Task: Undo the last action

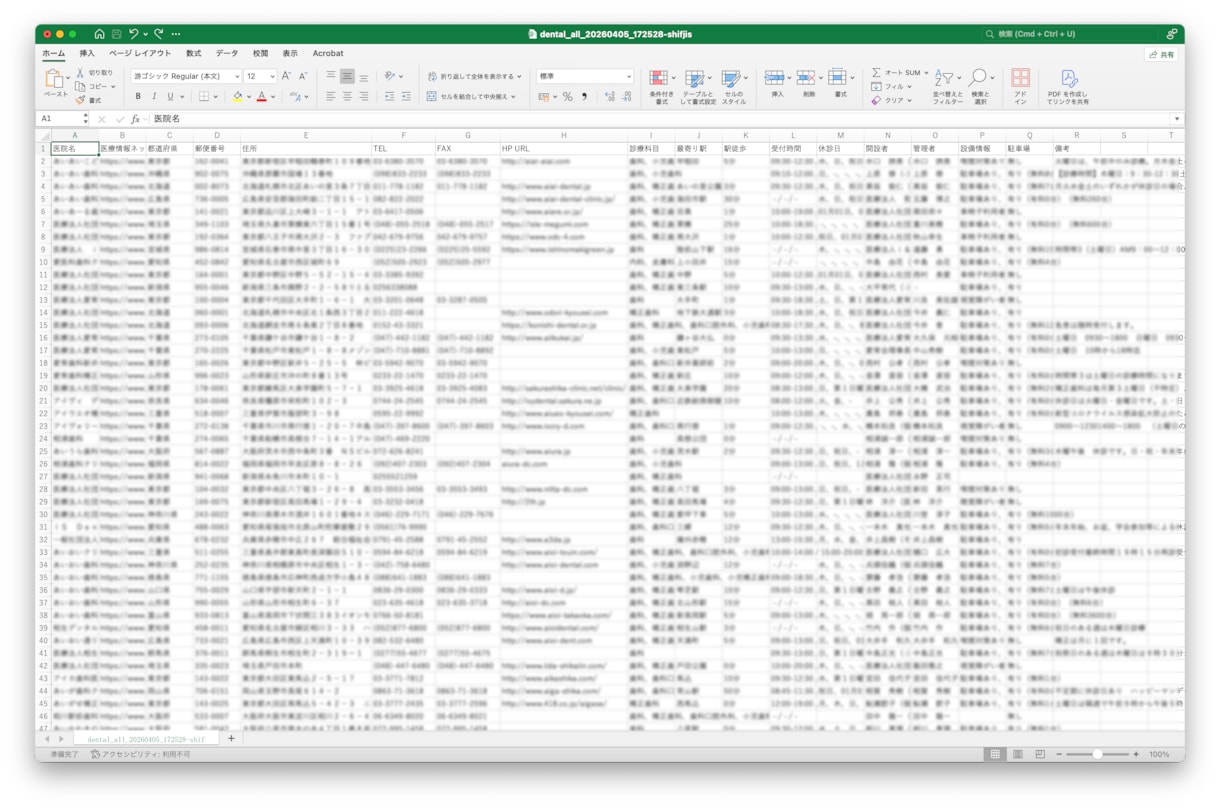Action: tap(134, 34)
